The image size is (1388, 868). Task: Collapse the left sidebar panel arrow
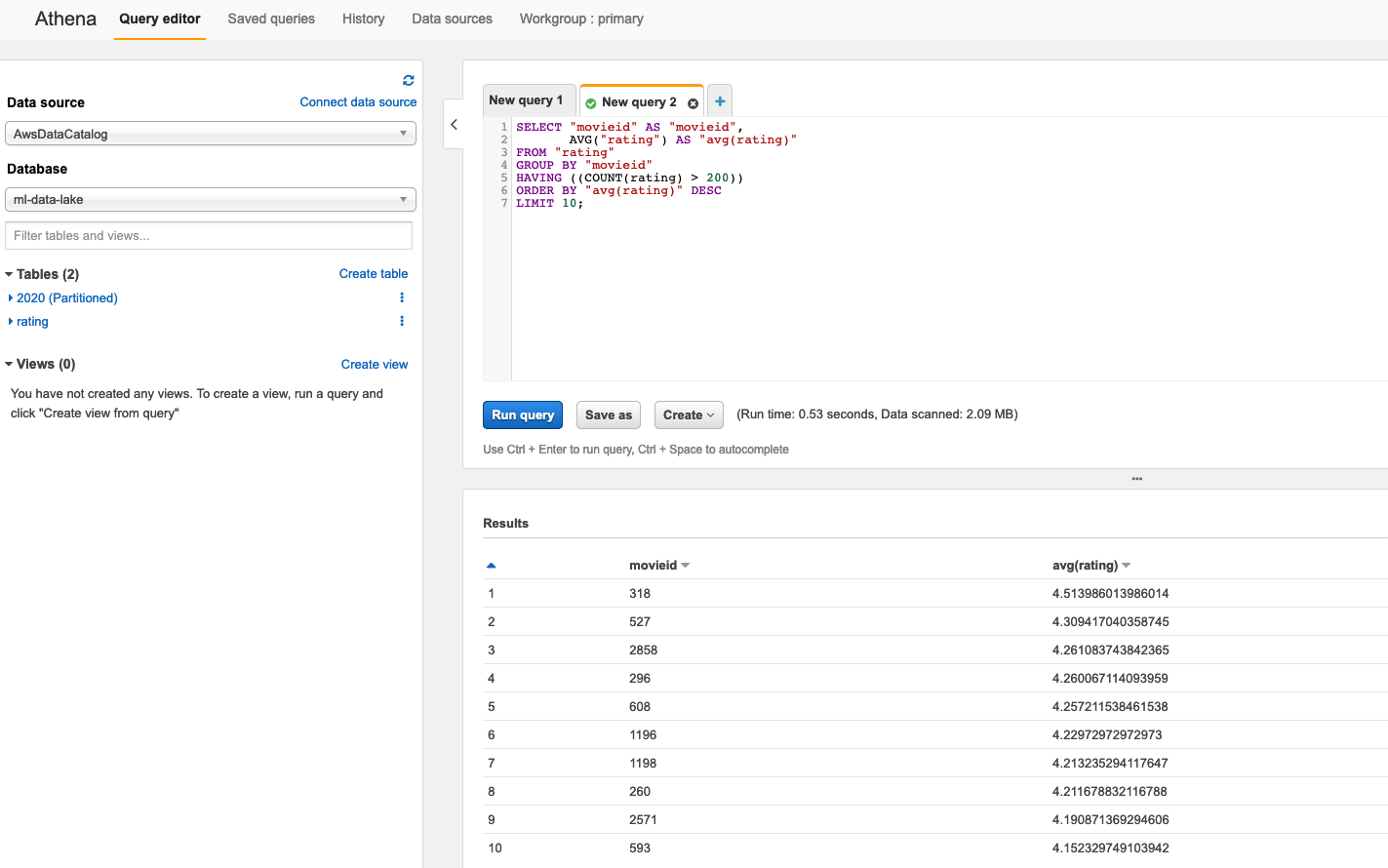[x=454, y=125]
